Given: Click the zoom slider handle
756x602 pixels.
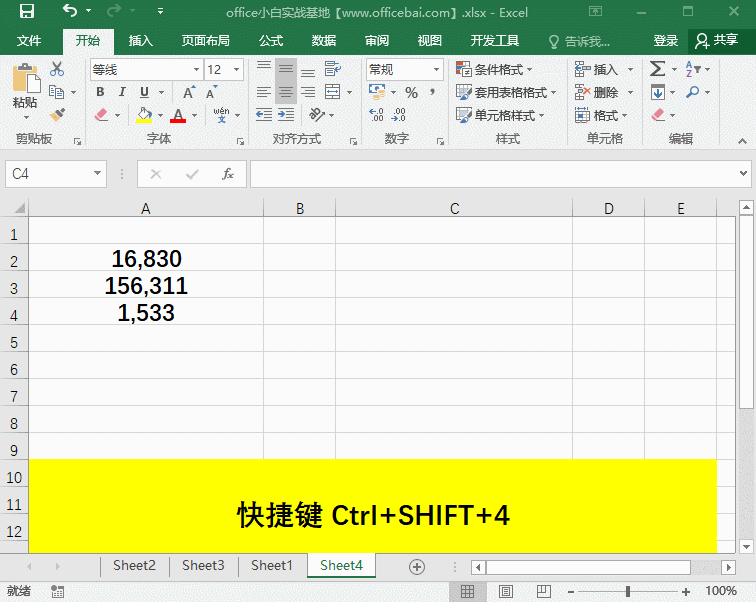Looking at the screenshot, I should [628, 591].
